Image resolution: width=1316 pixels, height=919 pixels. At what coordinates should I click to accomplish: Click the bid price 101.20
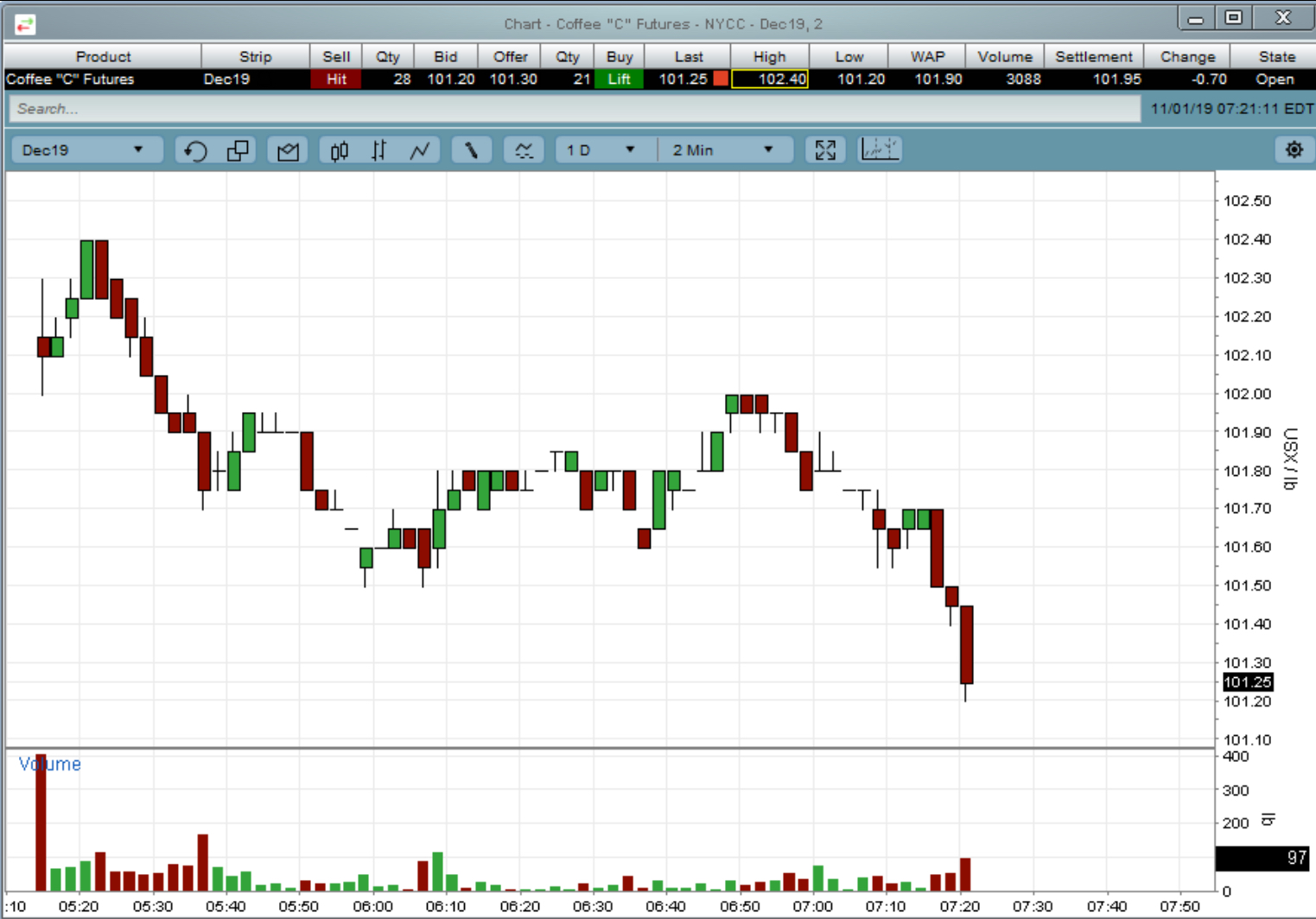click(x=450, y=79)
